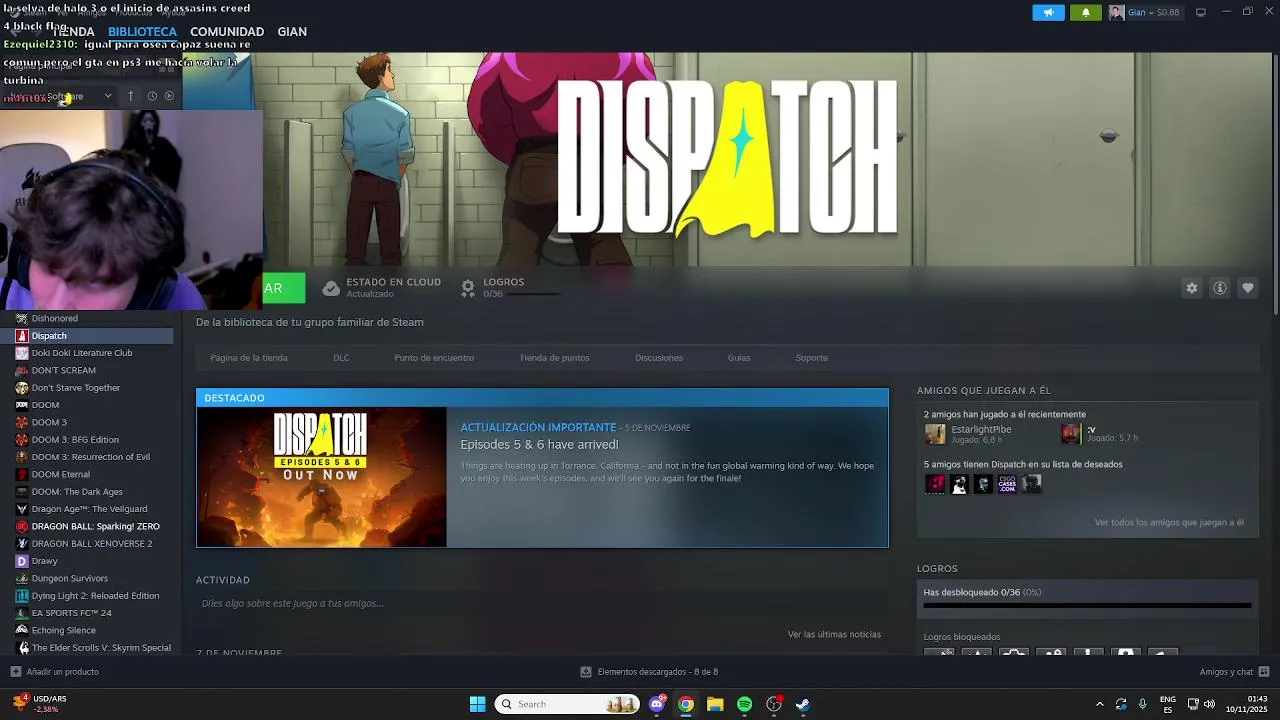Check the Estado en Cloud status icon
Viewport: 1280px width, 720px height.
click(x=331, y=288)
